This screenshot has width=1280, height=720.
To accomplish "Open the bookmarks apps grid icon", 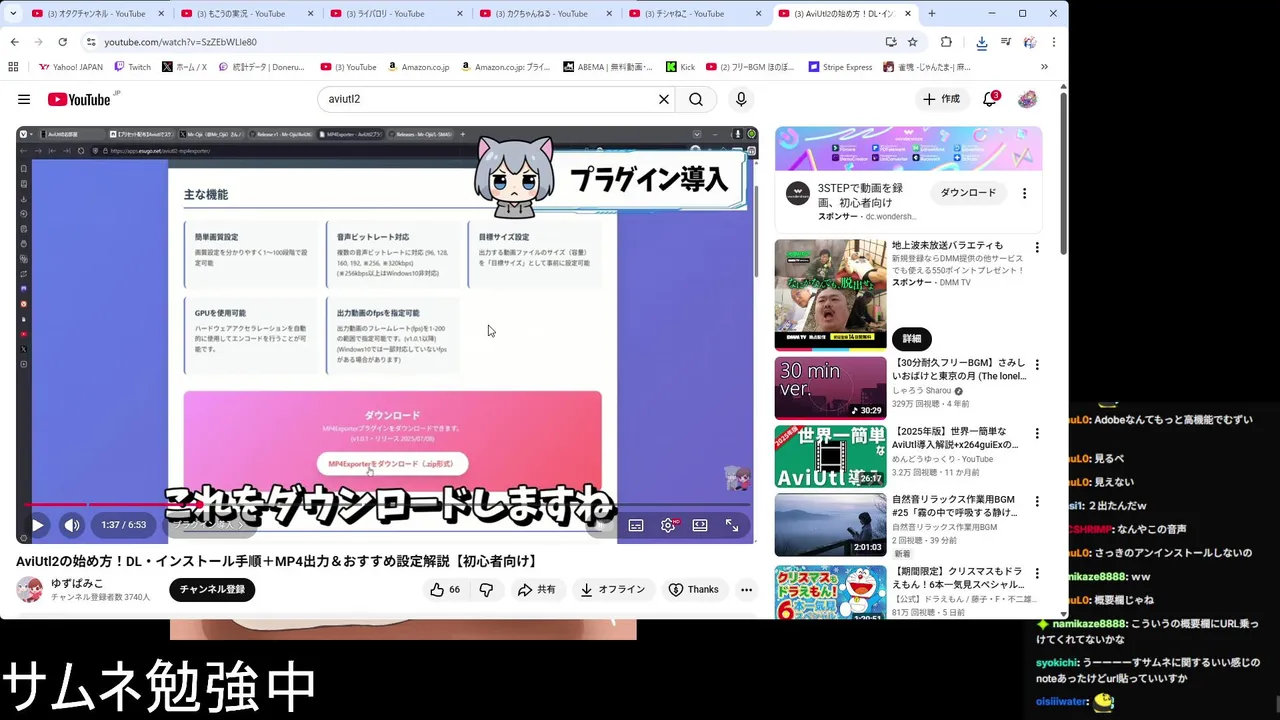I will coord(13,67).
